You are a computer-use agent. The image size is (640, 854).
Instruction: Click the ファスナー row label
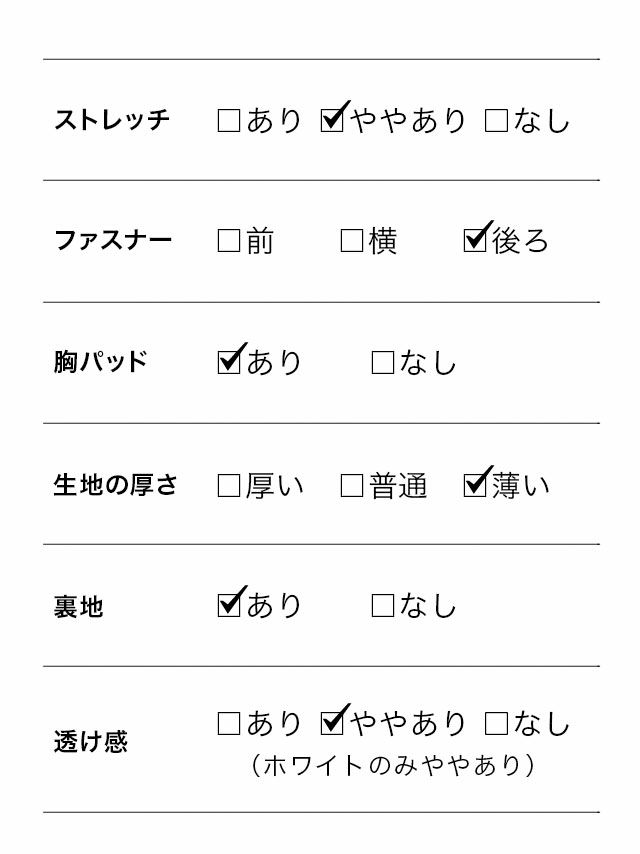click(x=112, y=241)
